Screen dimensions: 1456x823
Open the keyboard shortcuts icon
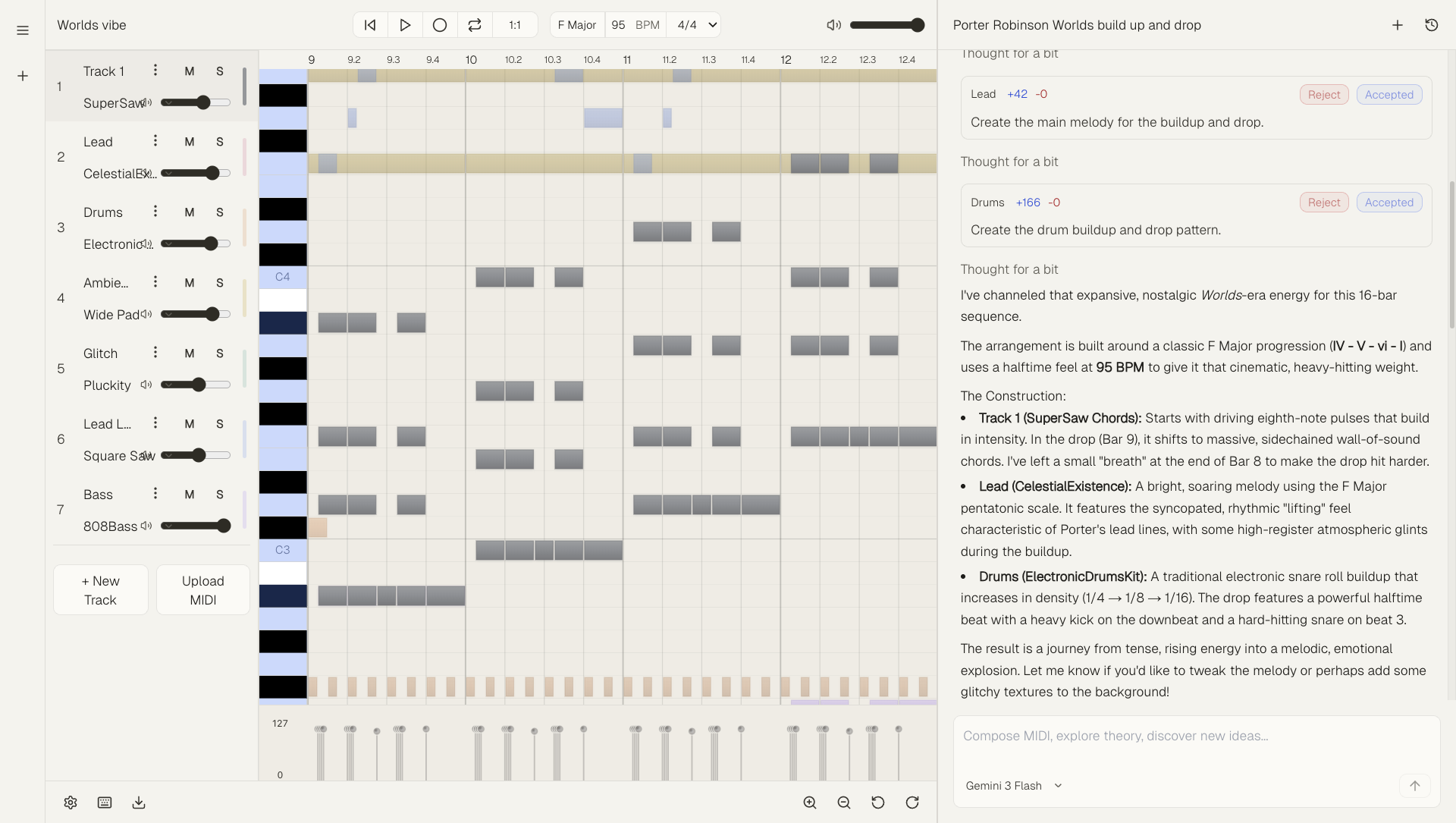click(105, 803)
